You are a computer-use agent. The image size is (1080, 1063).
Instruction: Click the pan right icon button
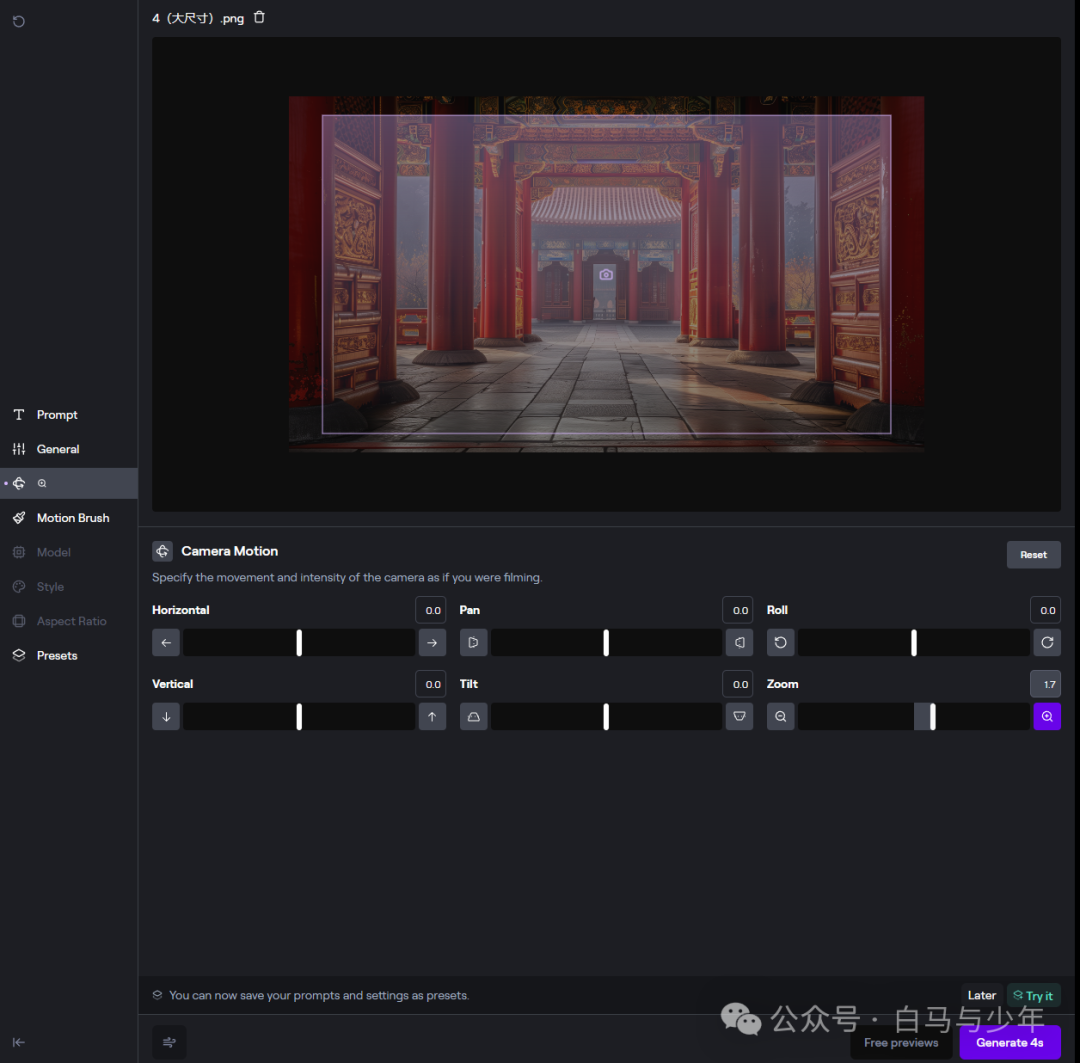pos(739,642)
